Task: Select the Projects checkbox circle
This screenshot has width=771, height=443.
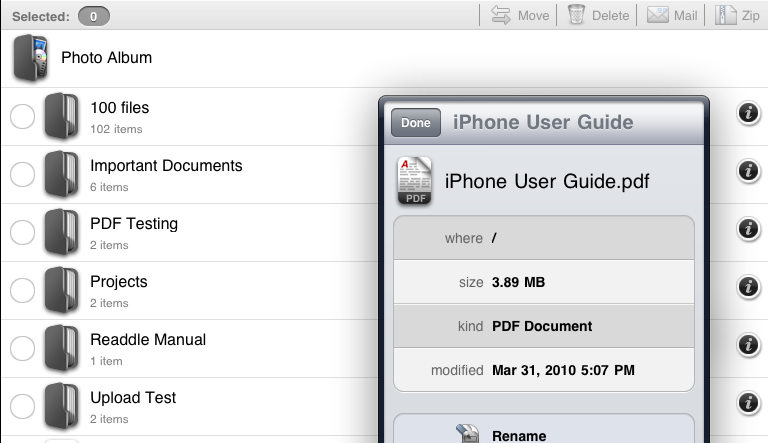Action: pos(23,291)
